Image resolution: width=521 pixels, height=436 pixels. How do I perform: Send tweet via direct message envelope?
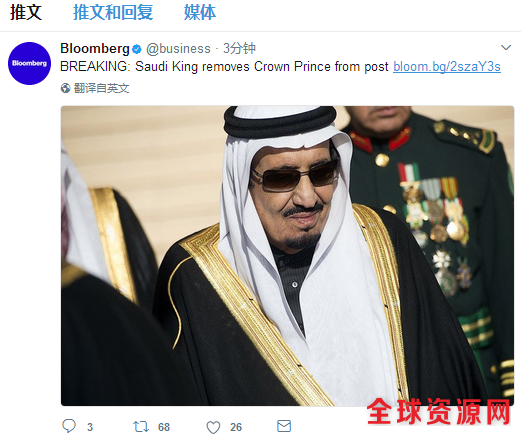coord(284,426)
